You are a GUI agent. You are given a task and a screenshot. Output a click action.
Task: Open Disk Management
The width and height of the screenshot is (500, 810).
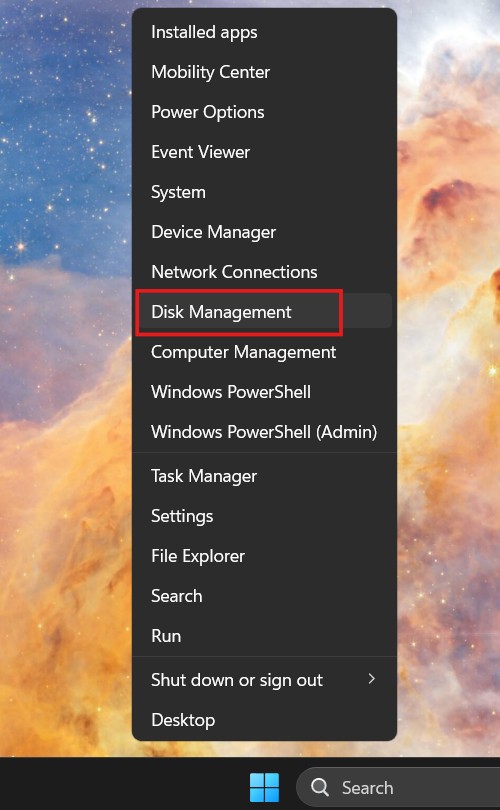pos(264,311)
